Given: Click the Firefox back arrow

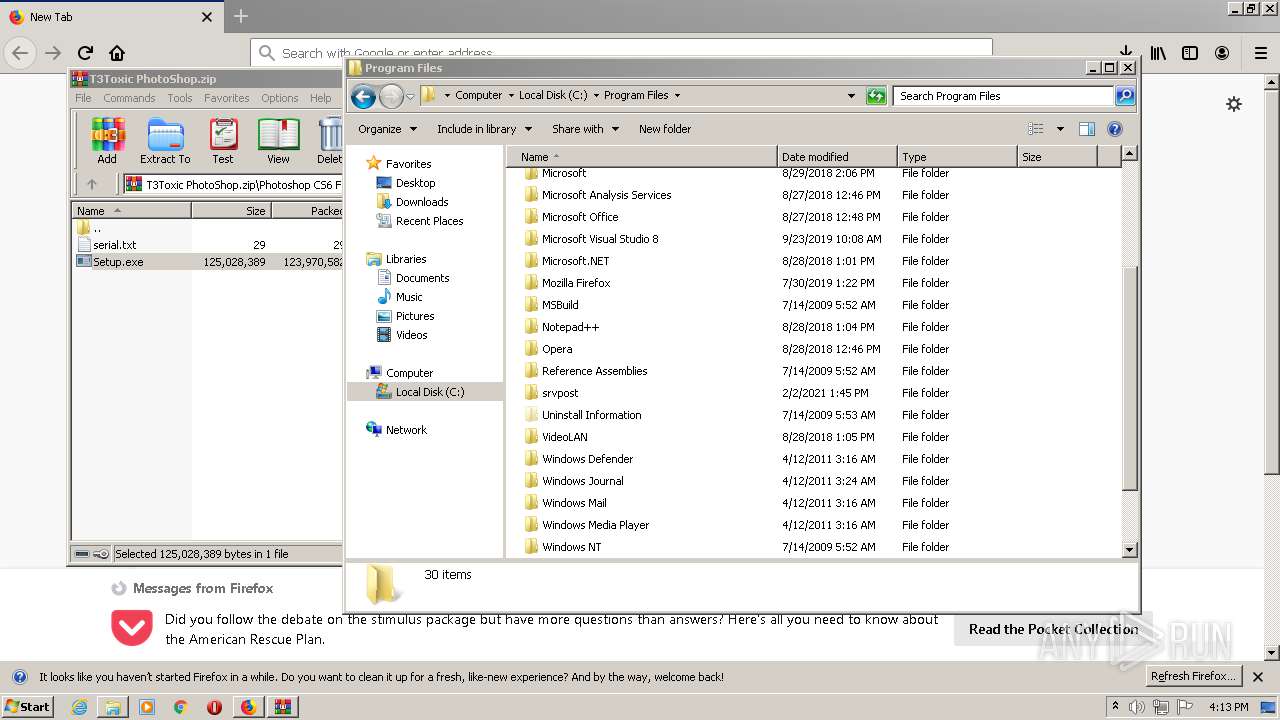Looking at the screenshot, I should point(21,53).
